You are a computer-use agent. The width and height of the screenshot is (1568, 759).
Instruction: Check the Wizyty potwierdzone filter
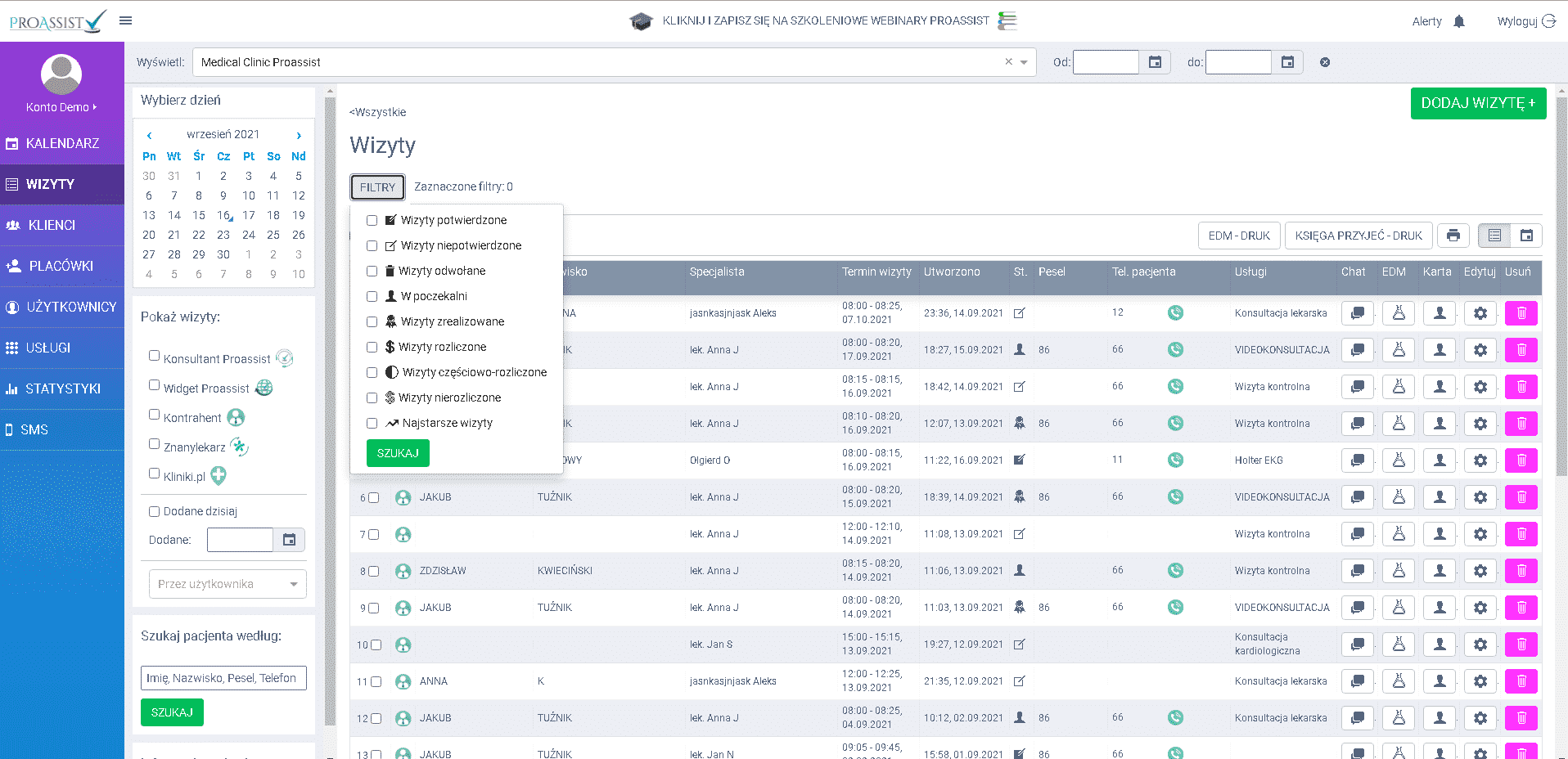pos(372,221)
